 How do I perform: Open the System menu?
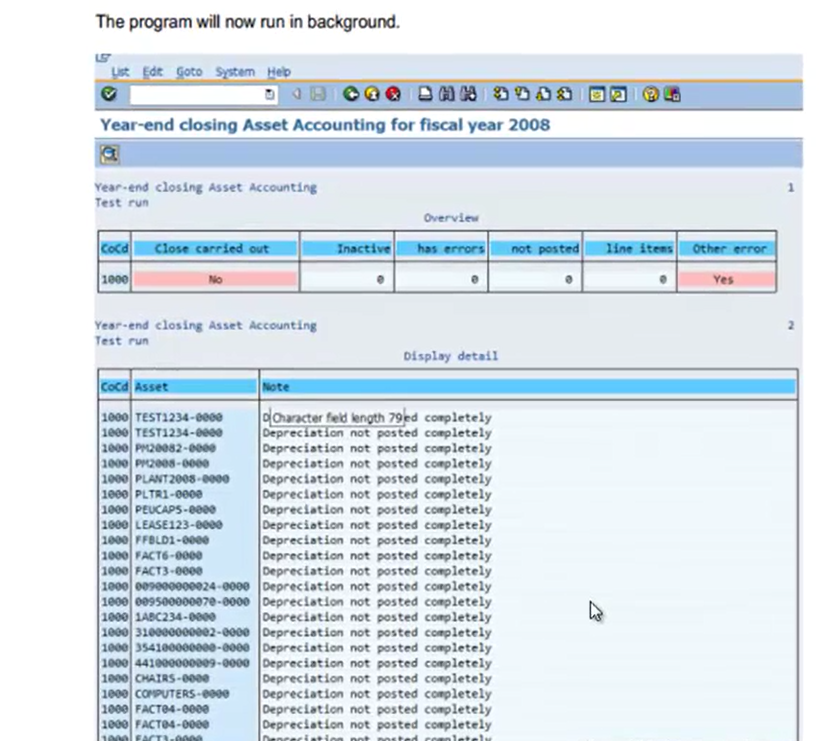235,72
